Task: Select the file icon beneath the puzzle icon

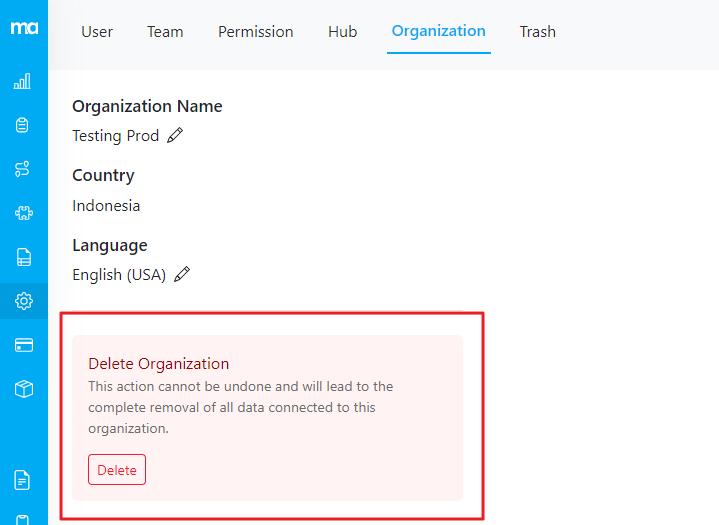Action: click(23, 257)
